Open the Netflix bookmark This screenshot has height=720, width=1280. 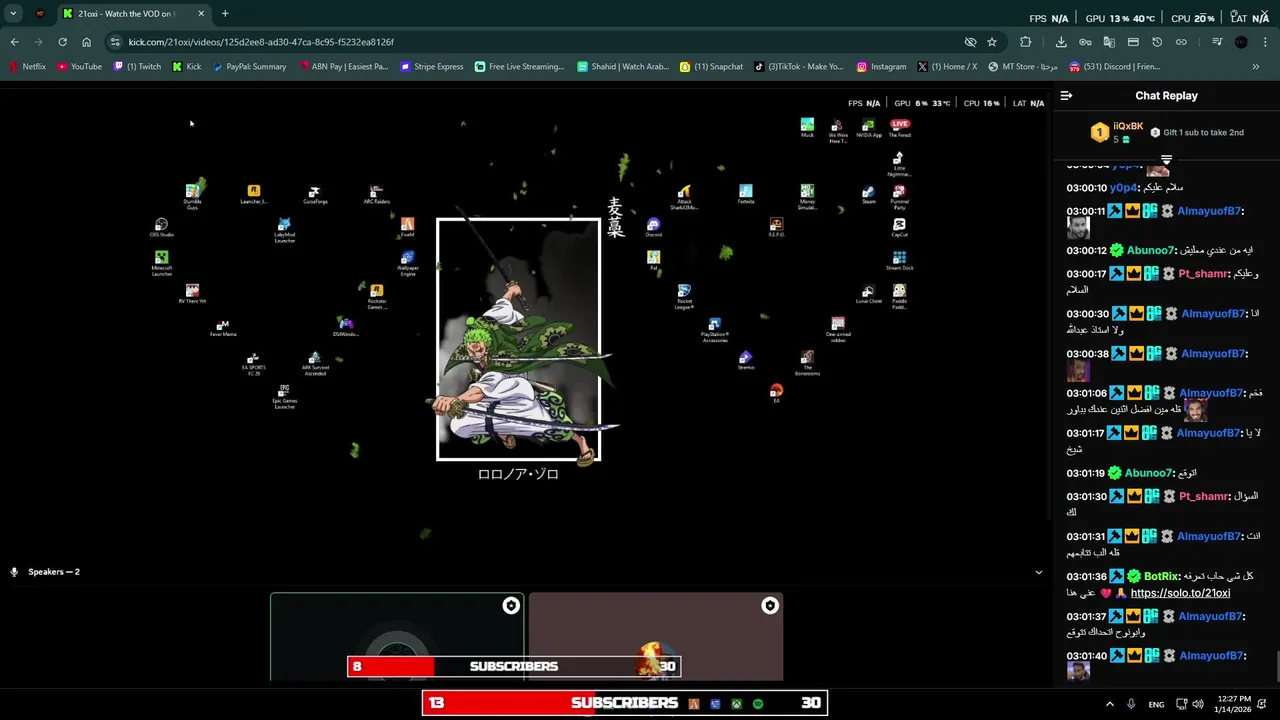(x=28, y=67)
